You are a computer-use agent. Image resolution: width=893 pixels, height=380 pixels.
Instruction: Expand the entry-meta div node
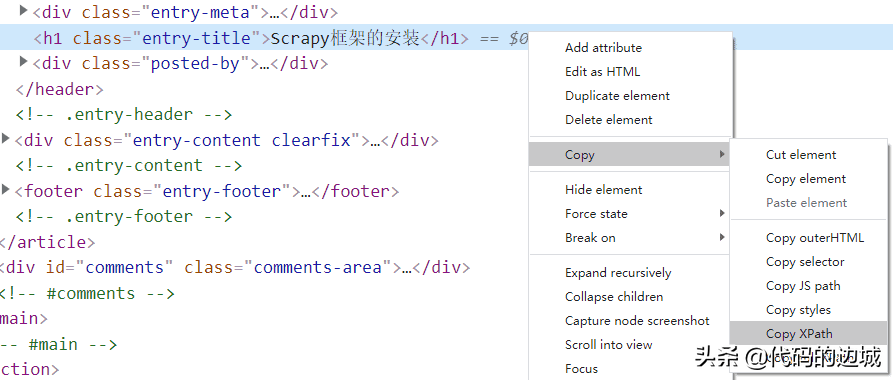[x=23, y=10]
